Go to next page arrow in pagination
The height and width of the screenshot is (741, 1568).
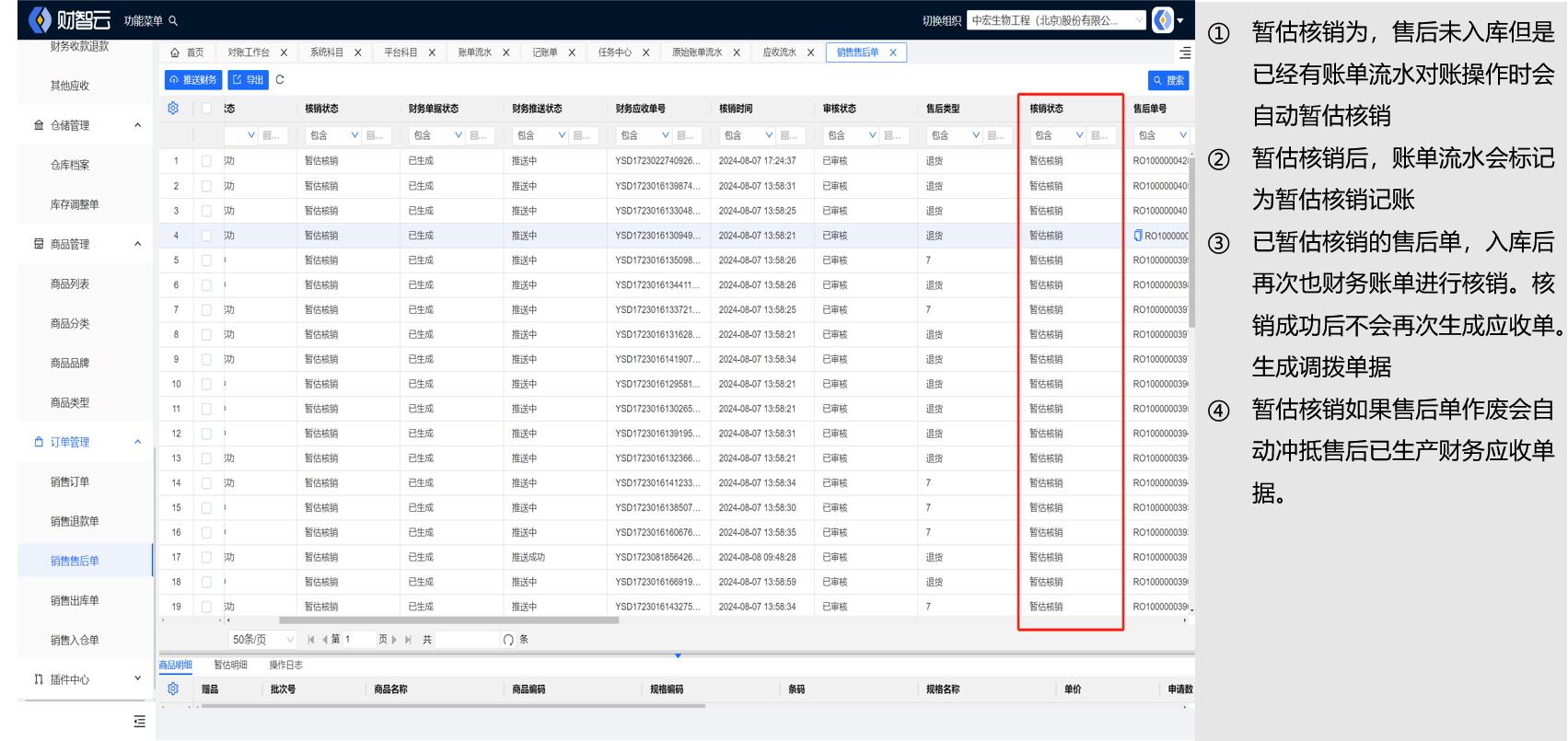[394, 640]
